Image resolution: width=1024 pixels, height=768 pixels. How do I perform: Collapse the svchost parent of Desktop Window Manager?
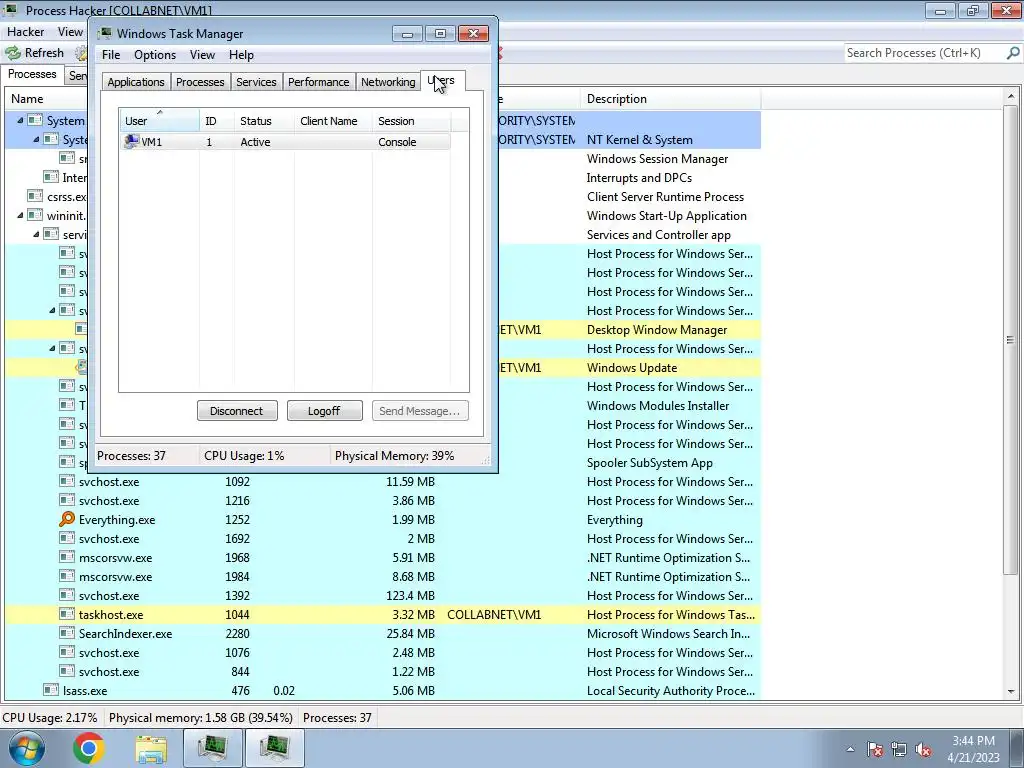tap(52, 310)
